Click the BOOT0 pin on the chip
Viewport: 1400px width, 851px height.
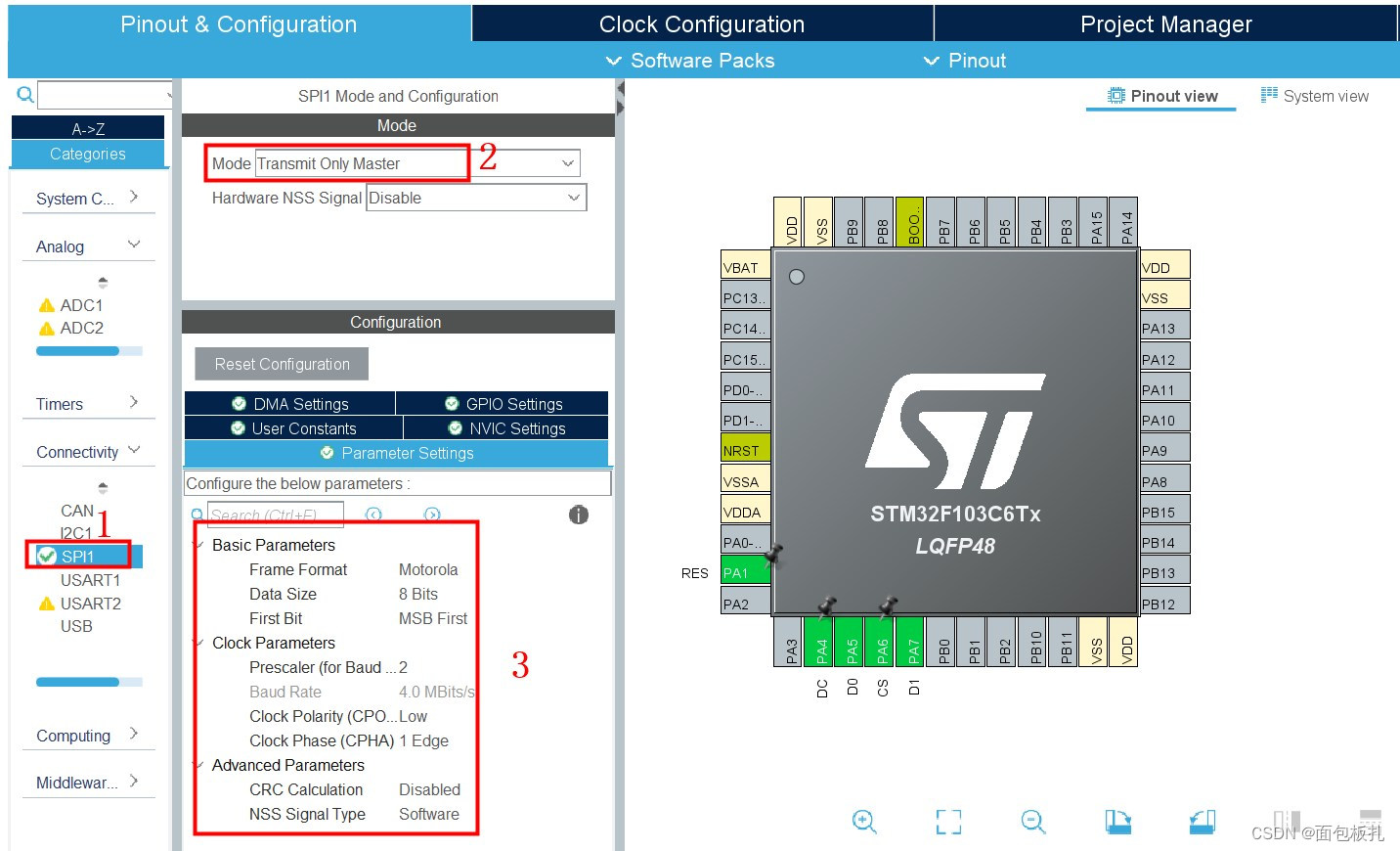[912, 222]
